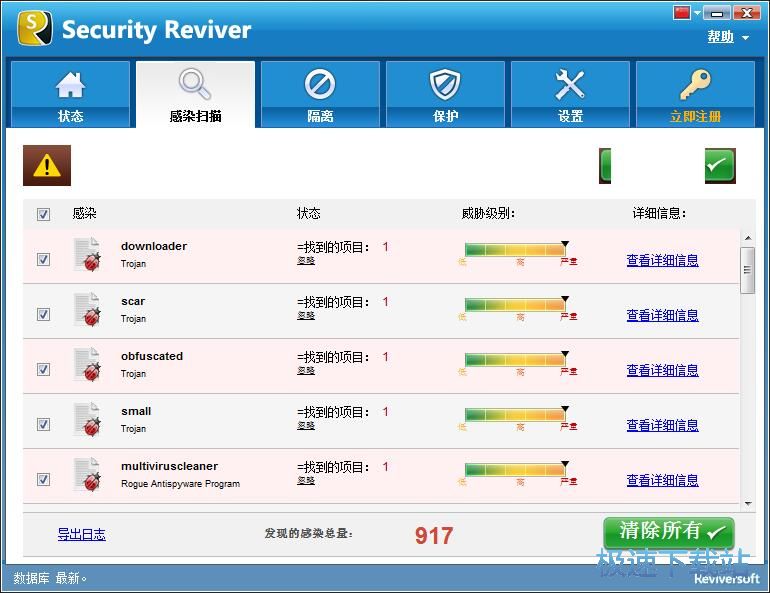This screenshot has height=593, width=770.
Task: Click the Rogue Antispyware Program label
Action: 180,484
